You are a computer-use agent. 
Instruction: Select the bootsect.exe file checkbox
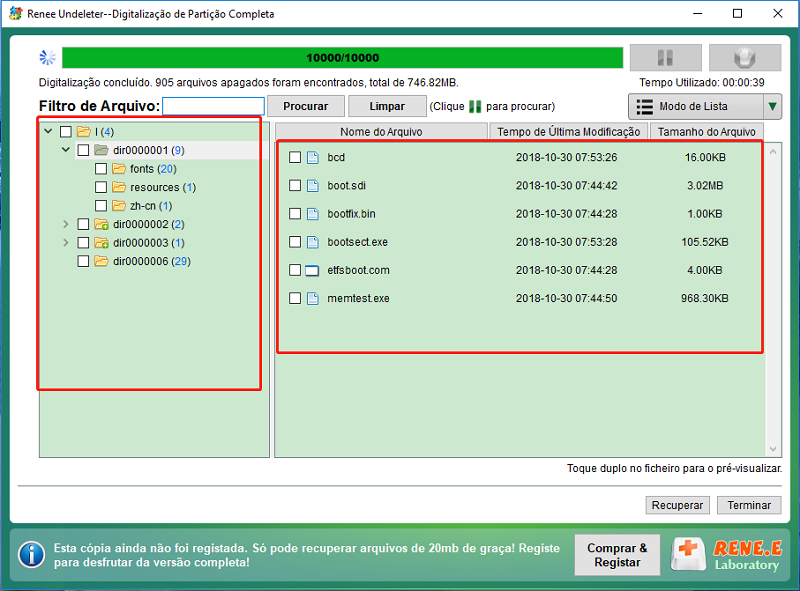click(x=295, y=242)
